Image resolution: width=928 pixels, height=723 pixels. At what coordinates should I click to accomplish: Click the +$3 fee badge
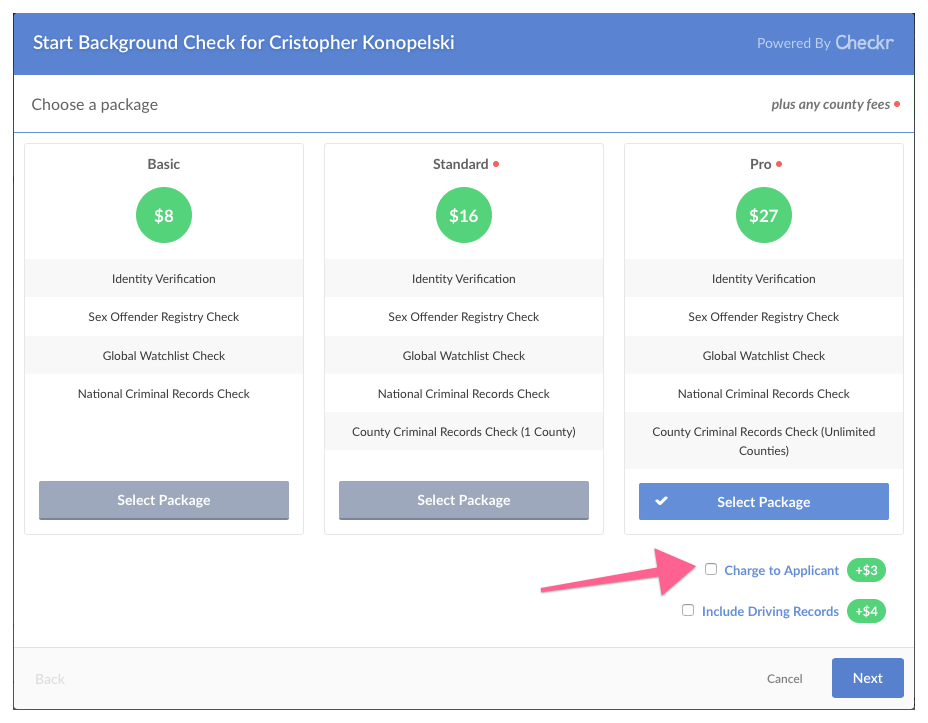pos(866,571)
